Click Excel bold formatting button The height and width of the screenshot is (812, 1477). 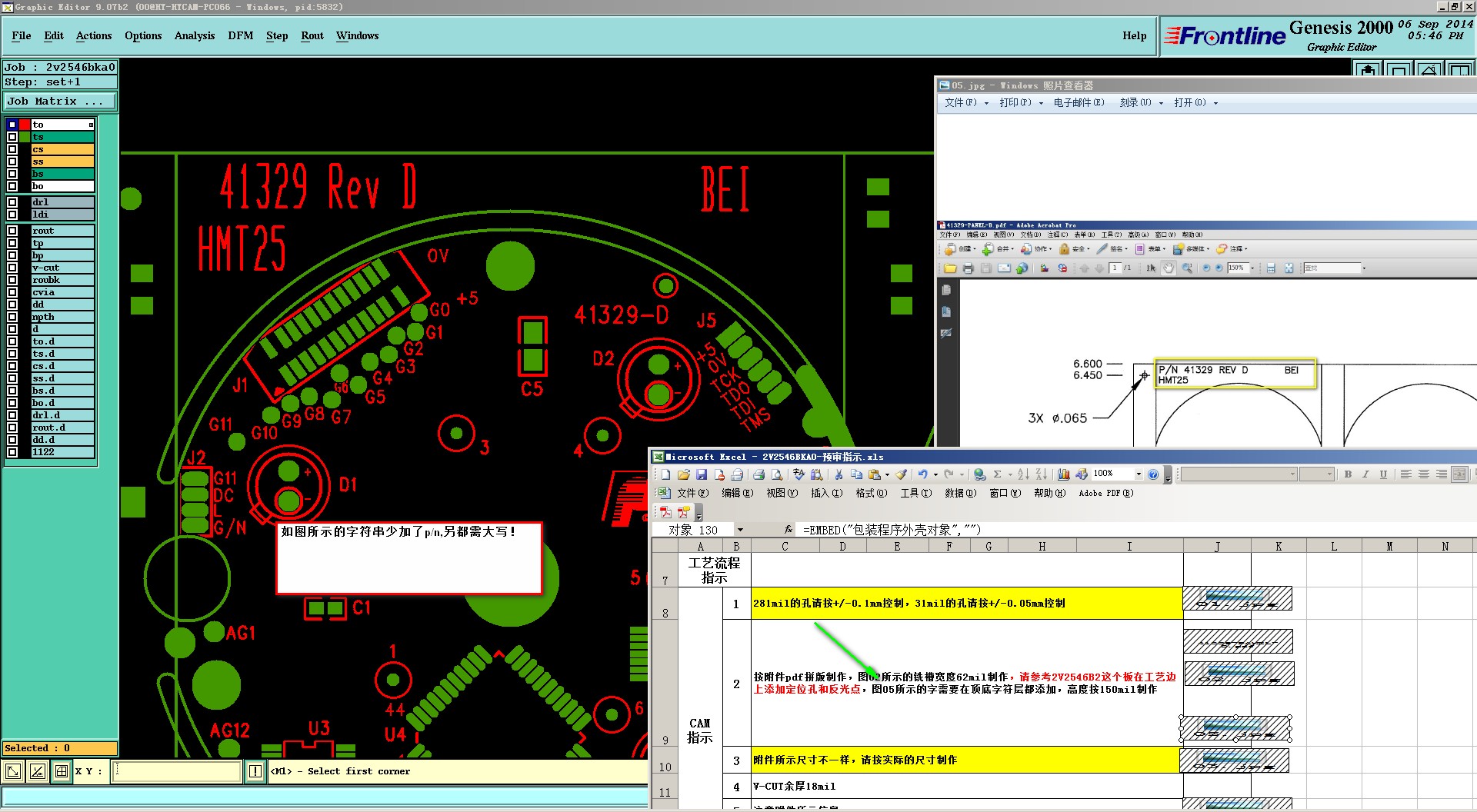pos(1348,474)
